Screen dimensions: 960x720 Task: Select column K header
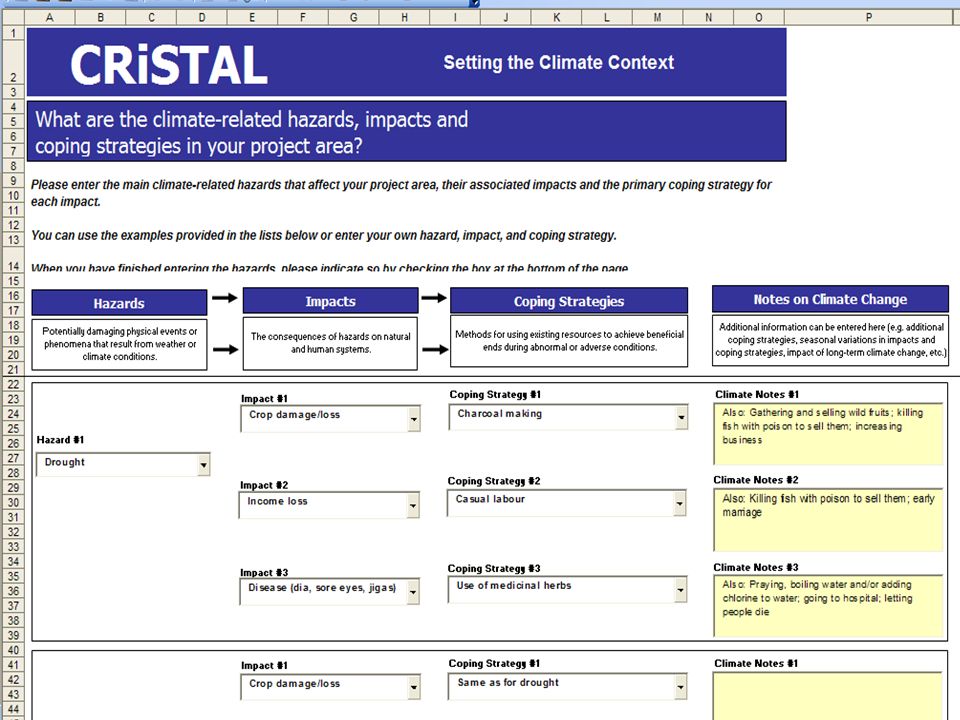[x=557, y=18]
